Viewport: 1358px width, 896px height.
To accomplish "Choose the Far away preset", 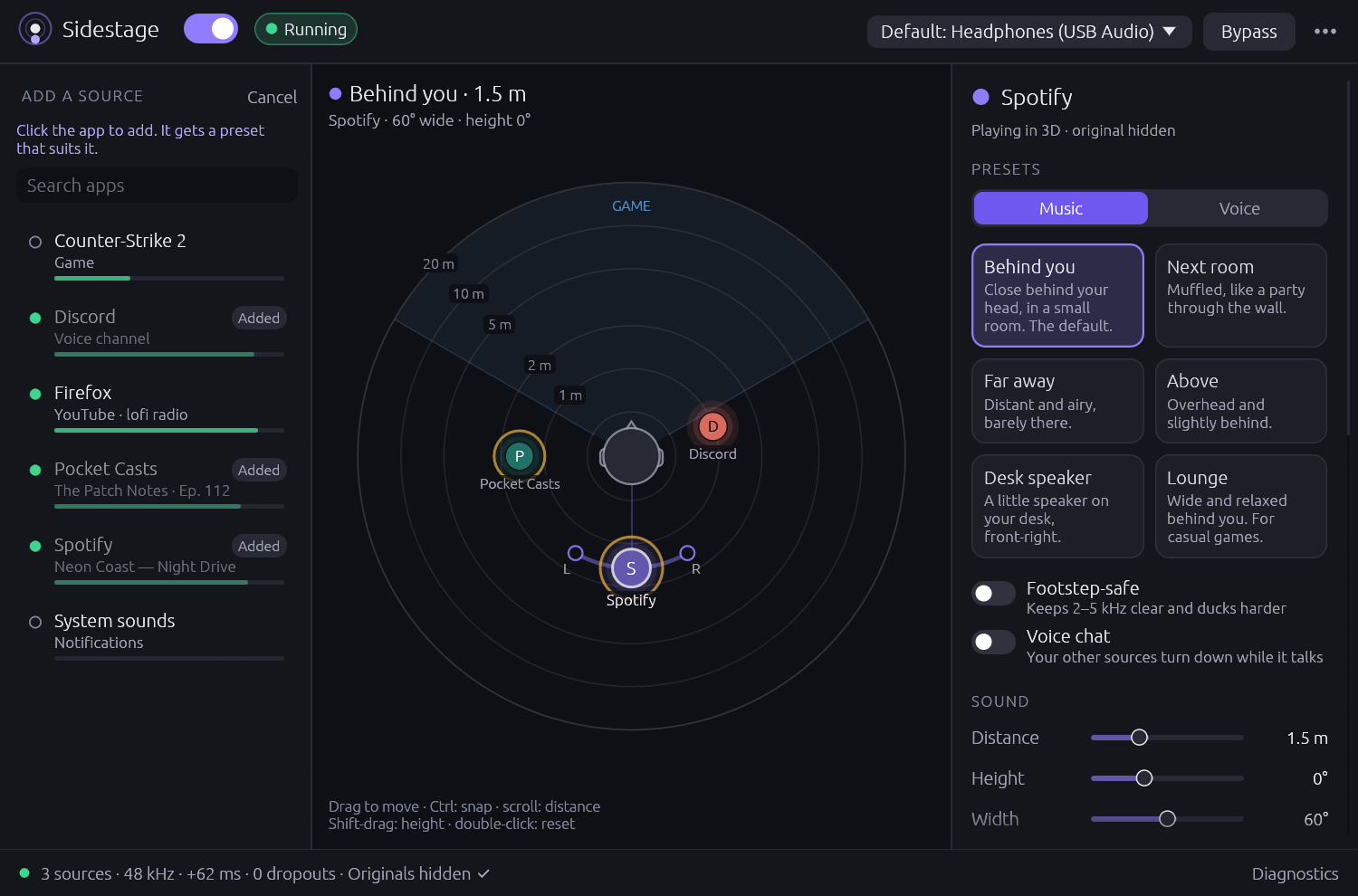I will point(1057,401).
